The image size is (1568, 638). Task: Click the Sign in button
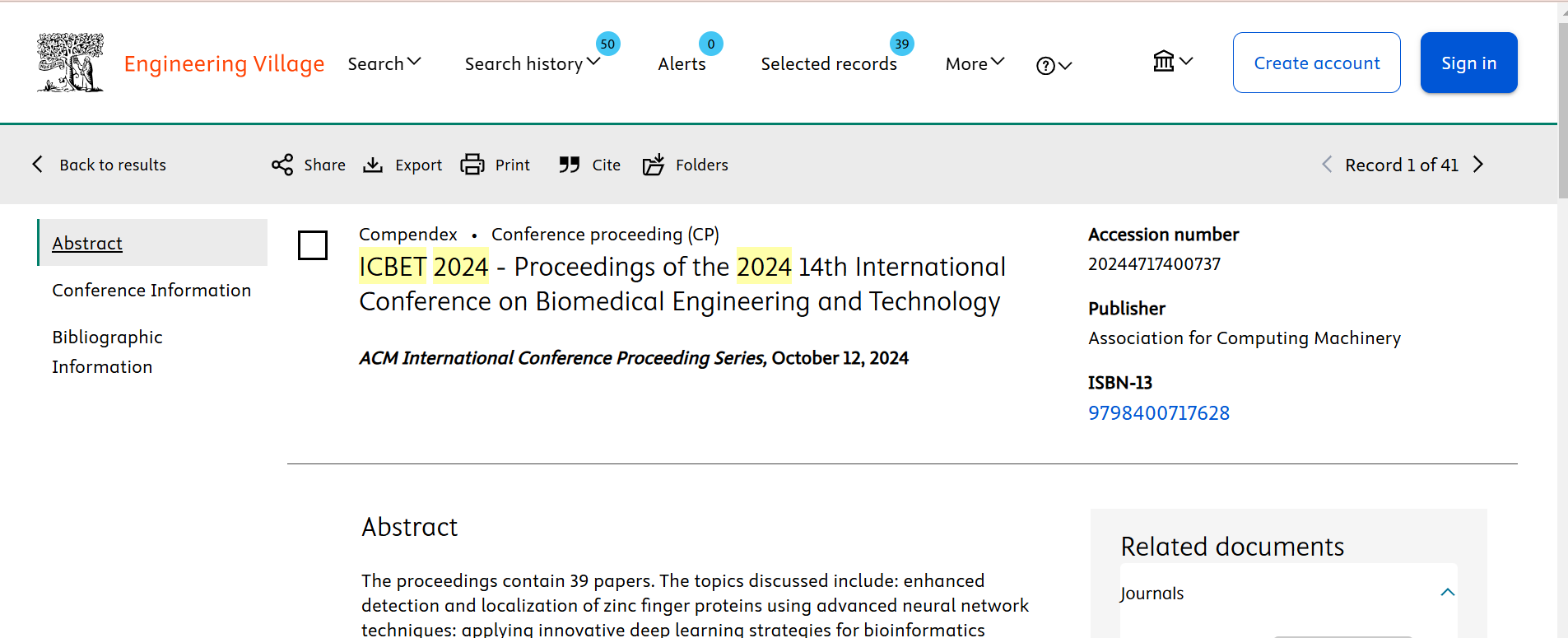(1469, 63)
